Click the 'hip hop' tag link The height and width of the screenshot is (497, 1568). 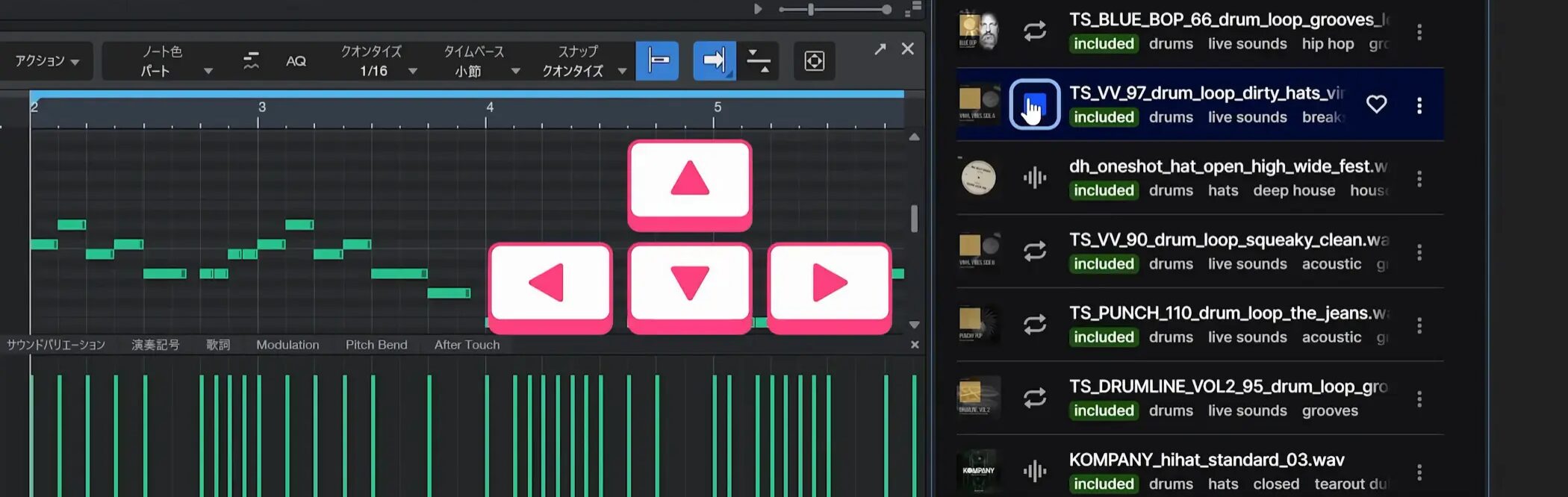point(1328,44)
